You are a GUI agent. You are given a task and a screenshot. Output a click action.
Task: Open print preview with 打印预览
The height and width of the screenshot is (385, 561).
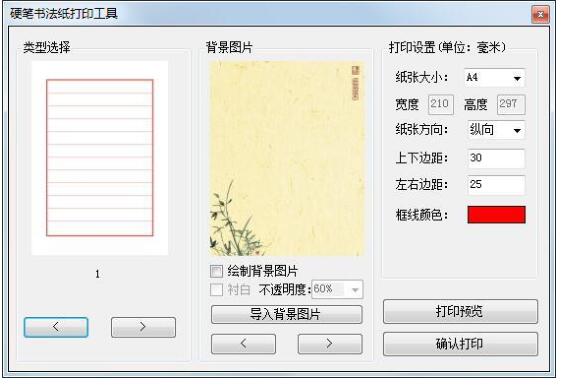(x=460, y=311)
